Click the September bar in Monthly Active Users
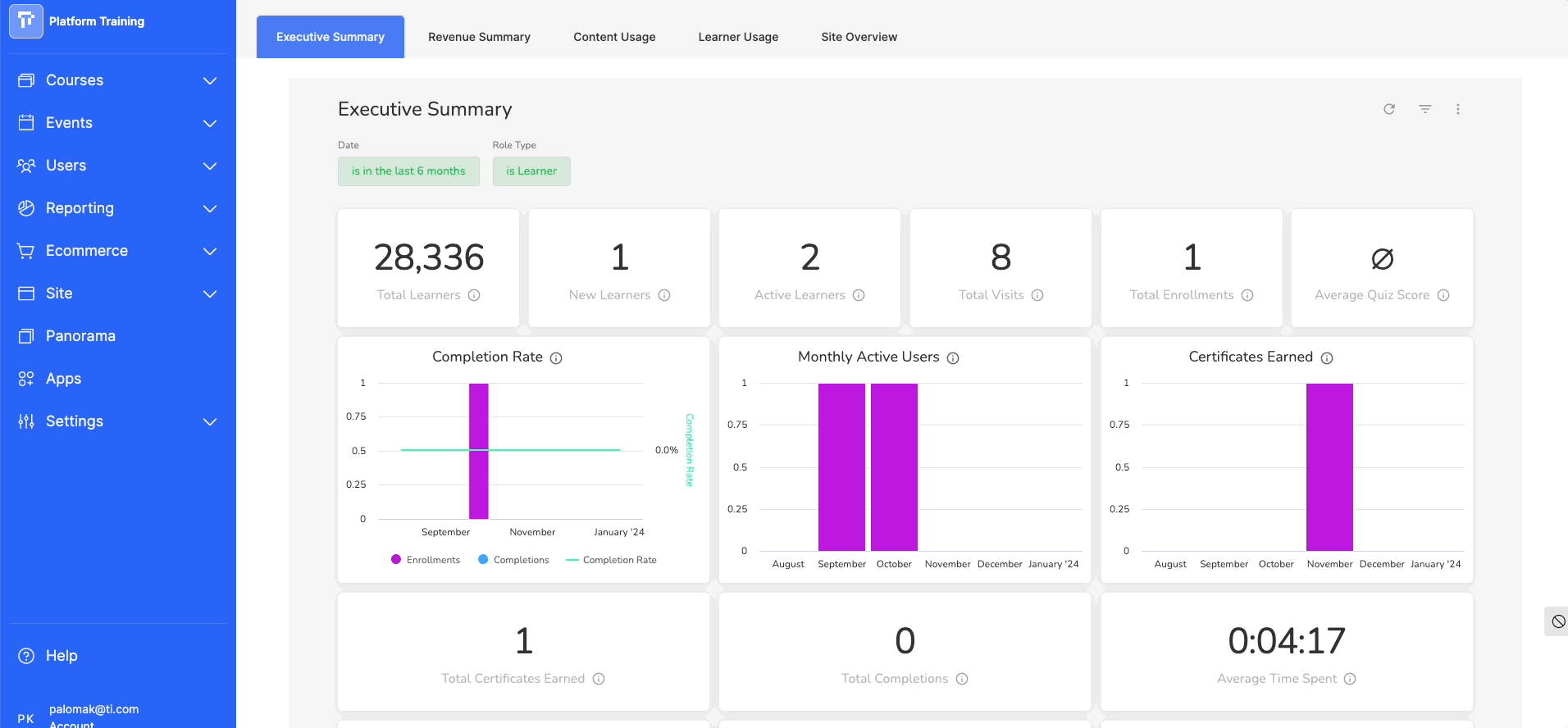 click(841, 467)
